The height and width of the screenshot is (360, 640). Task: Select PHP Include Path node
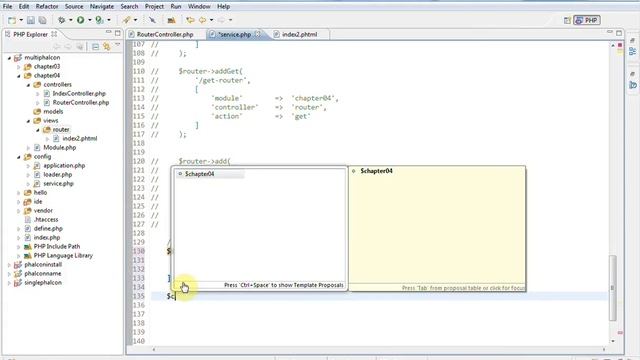[57, 247]
